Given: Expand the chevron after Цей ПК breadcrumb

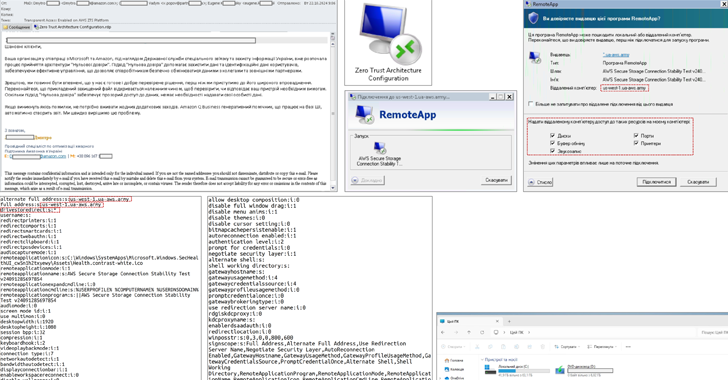Looking at the screenshot, I should click(x=528, y=333).
